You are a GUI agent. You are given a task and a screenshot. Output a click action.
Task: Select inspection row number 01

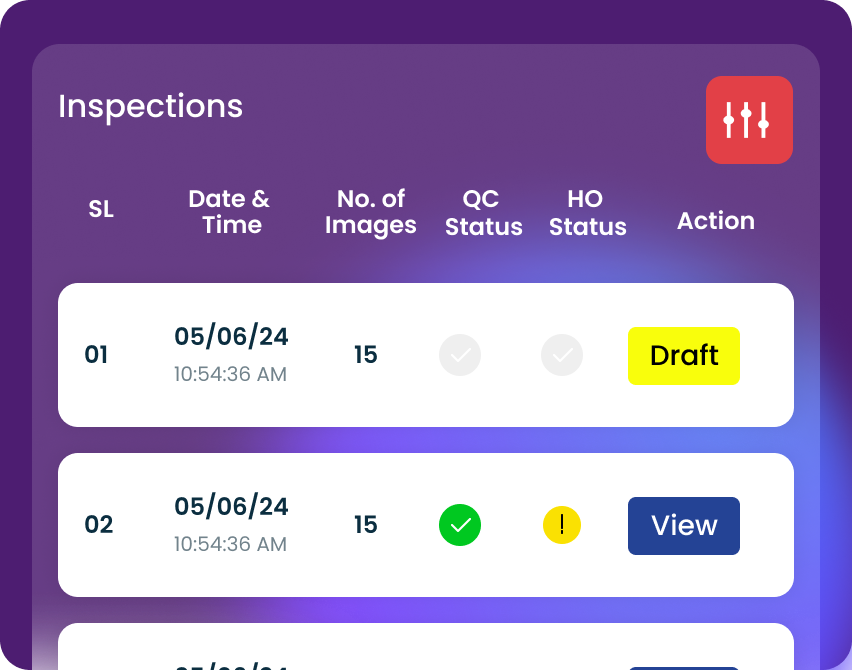96,355
